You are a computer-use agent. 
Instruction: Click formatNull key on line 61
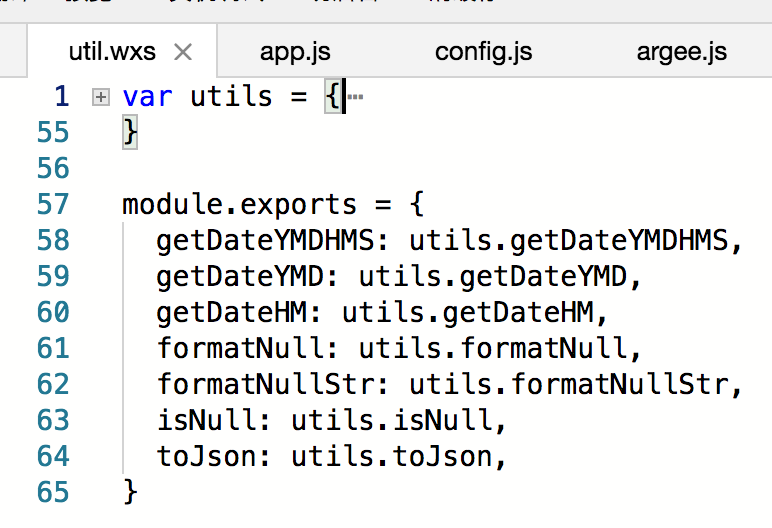point(239,349)
